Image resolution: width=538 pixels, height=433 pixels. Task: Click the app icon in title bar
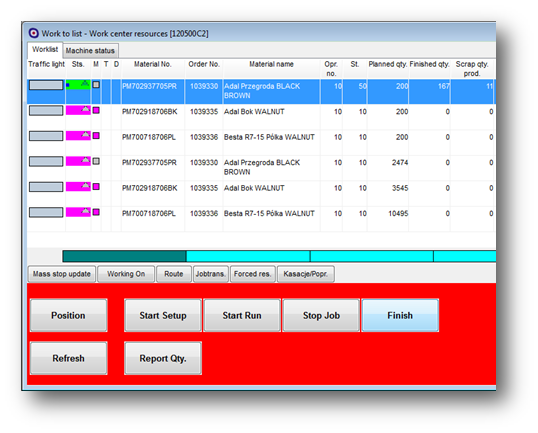pyautogui.click(x=33, y=33)
